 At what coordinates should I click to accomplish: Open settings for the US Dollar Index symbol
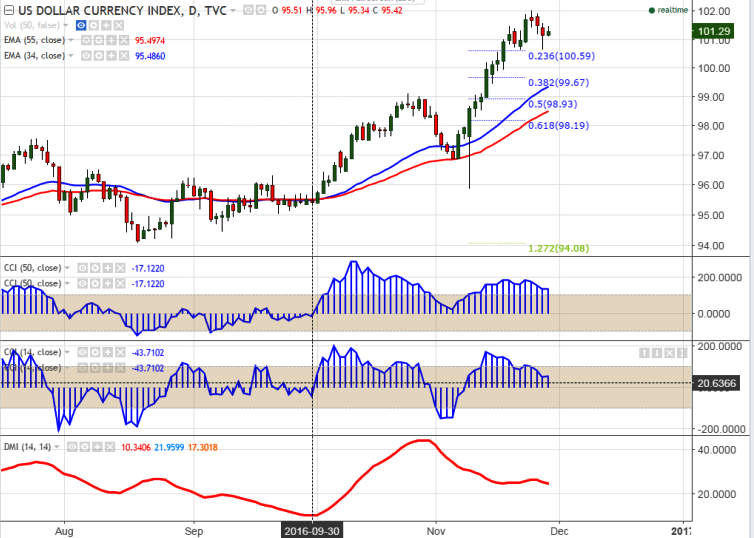[x=260, y=10]
